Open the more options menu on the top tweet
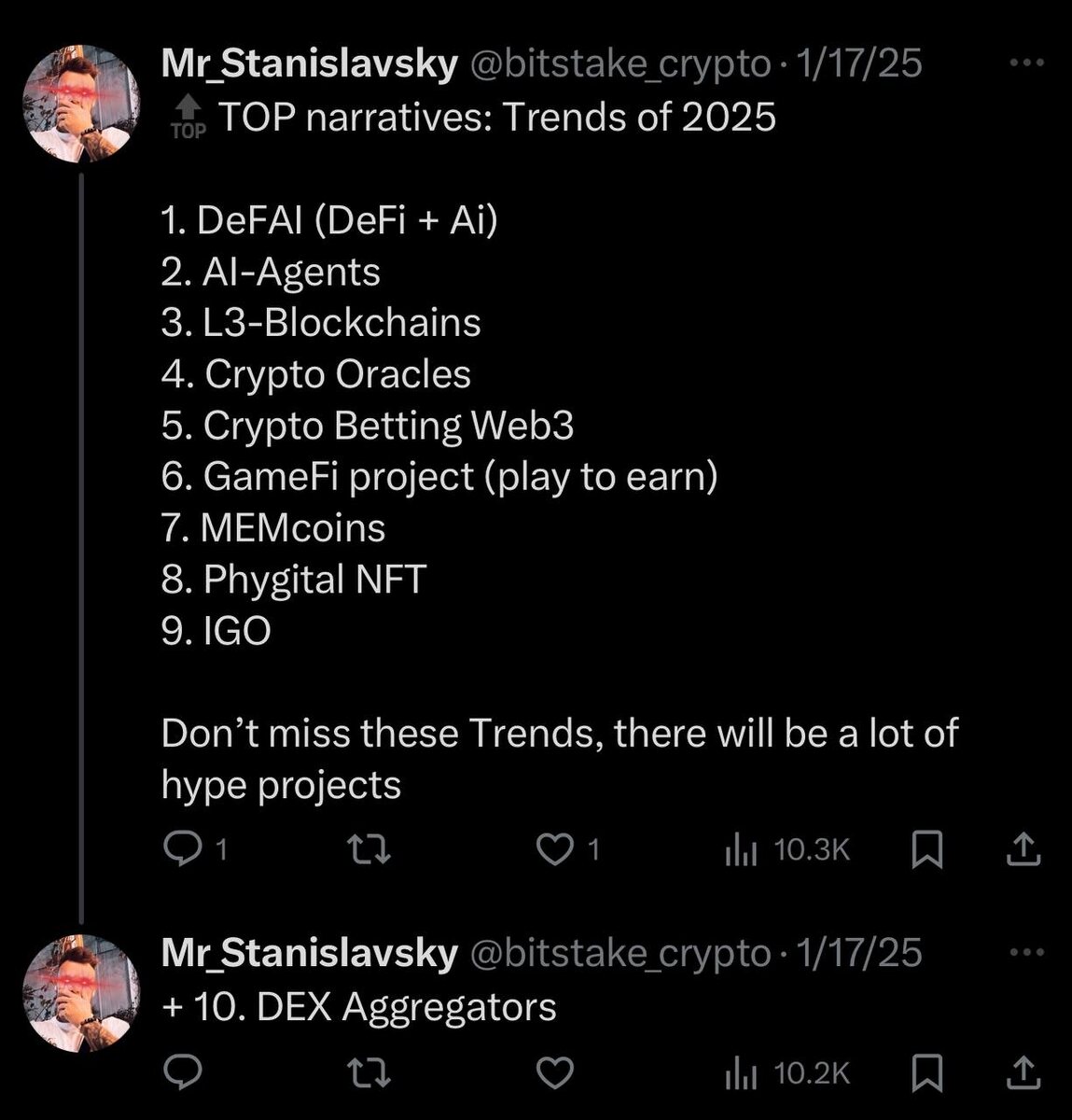Image resolution: width=1072 pixels, height=1120 pixels. coord(1026,61)
